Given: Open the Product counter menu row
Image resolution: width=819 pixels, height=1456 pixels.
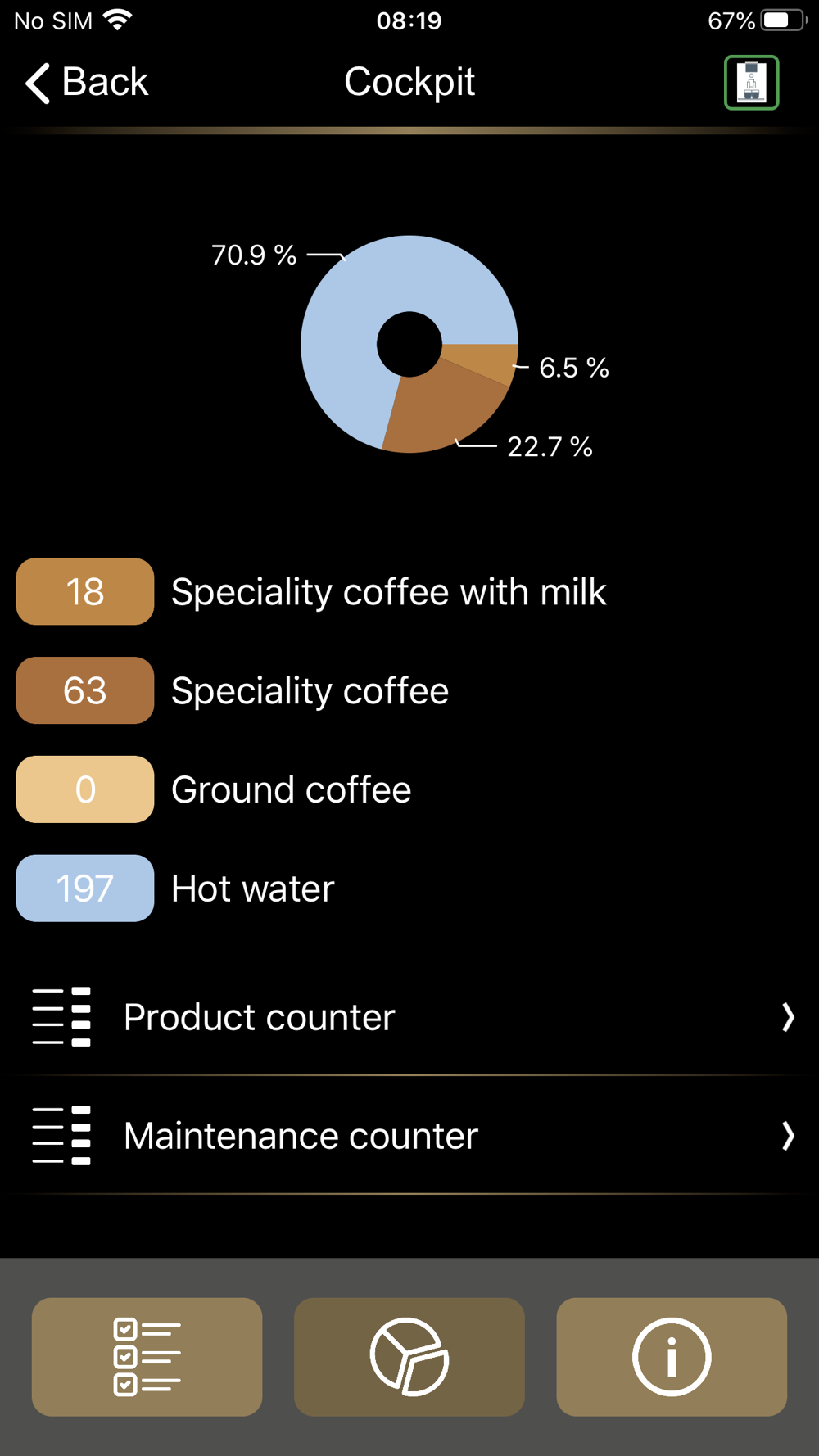Looking at the screenshot, I should coord(409,1017).
